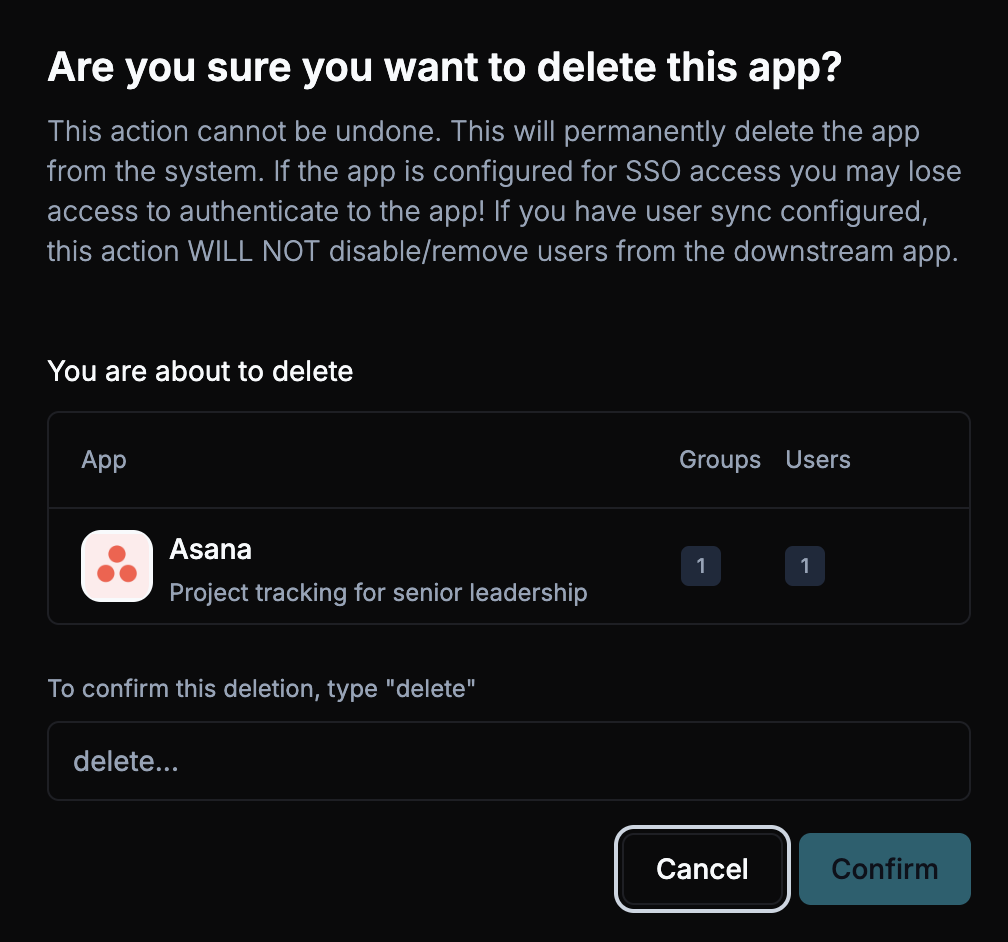This screenshot has height=942, width=1008.
Task: Click the Groups column header
Action: click(x=720, y=460)
